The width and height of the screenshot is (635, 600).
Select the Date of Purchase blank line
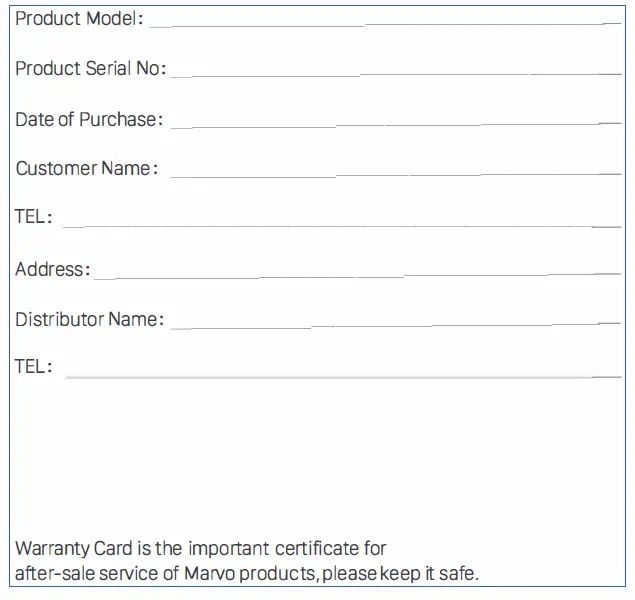tap(395, 124)
